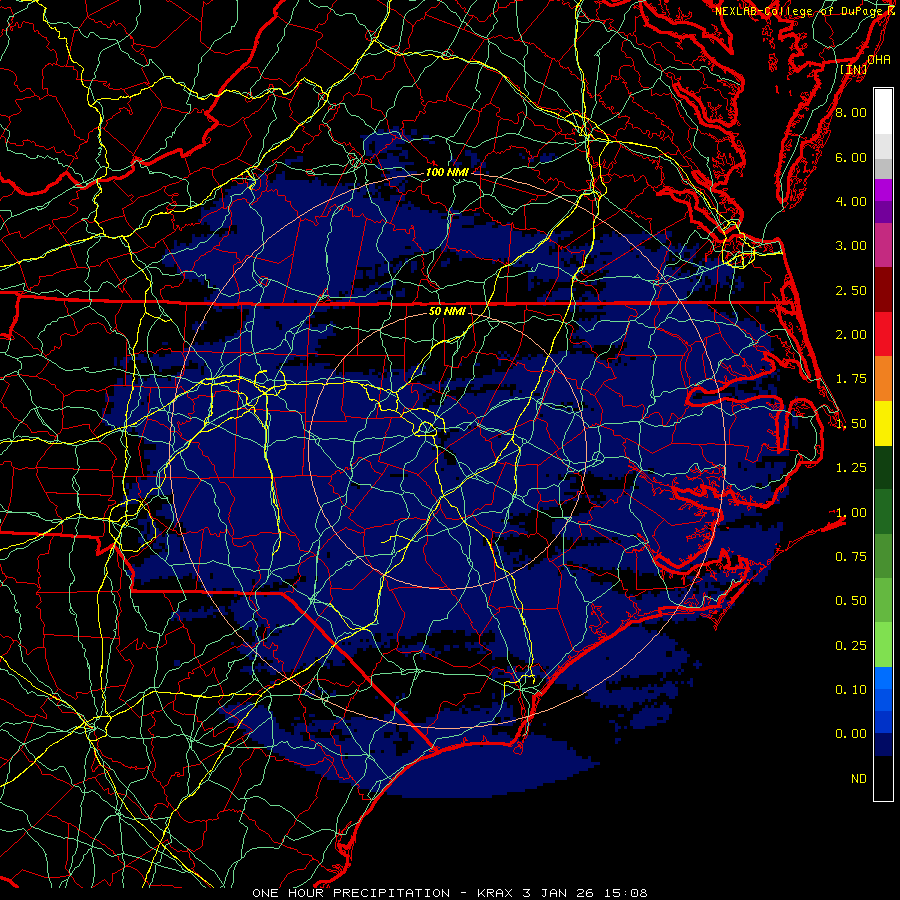Image resolution: width=900 pixels, height=900 pixels.
Task: Click the 6.00 legend value
Action: (x=851, y=157)
